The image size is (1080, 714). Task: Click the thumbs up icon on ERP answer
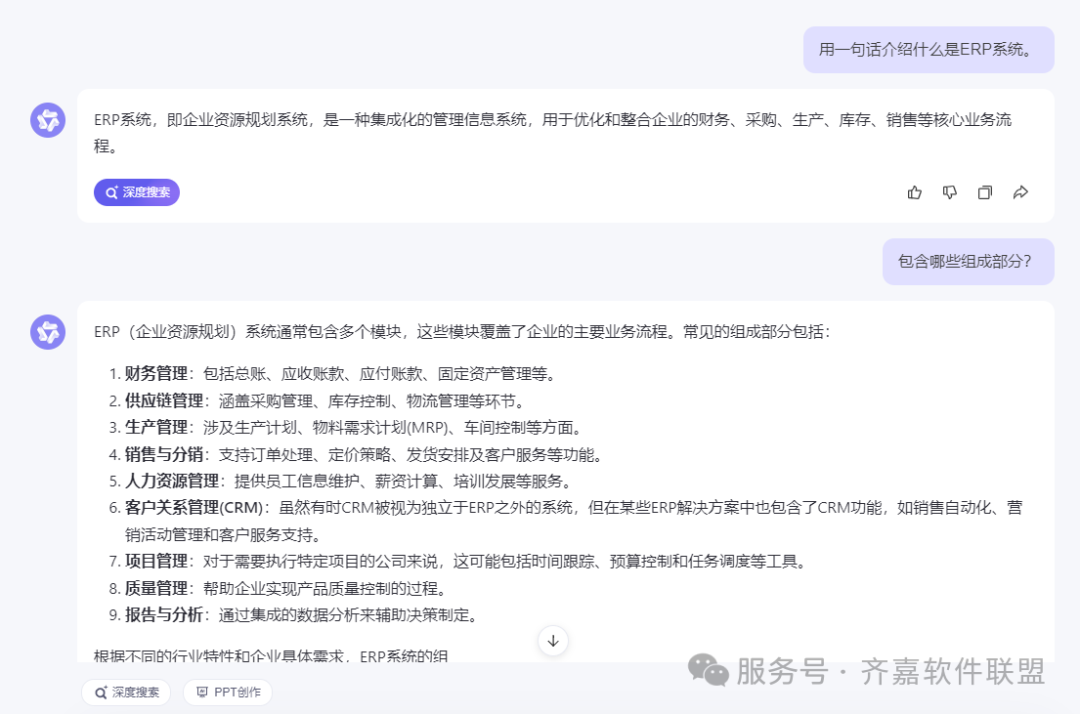tap(914, 192)
